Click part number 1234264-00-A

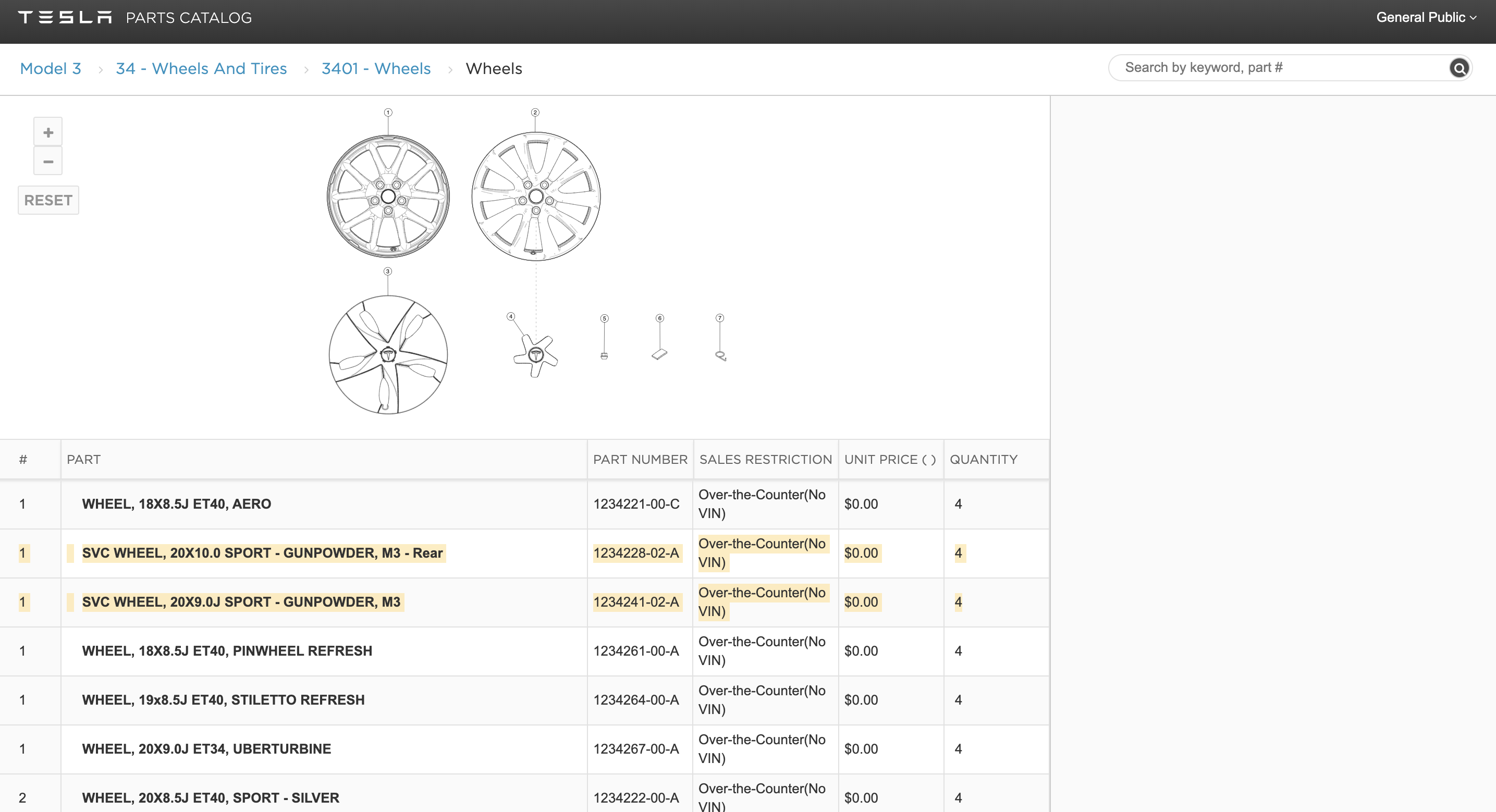(x=636, y=700)
